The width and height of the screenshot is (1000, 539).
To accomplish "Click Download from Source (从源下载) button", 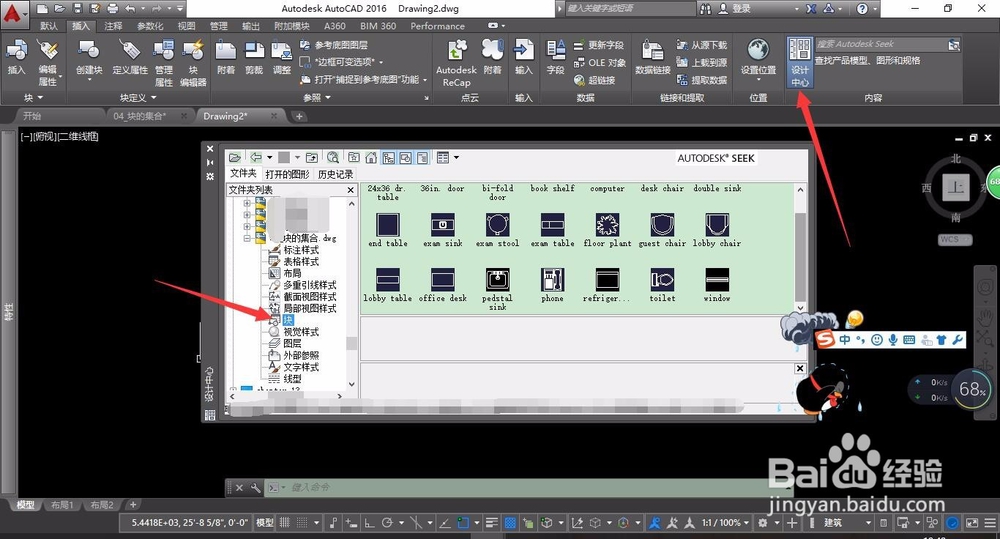I will point(702,45).
